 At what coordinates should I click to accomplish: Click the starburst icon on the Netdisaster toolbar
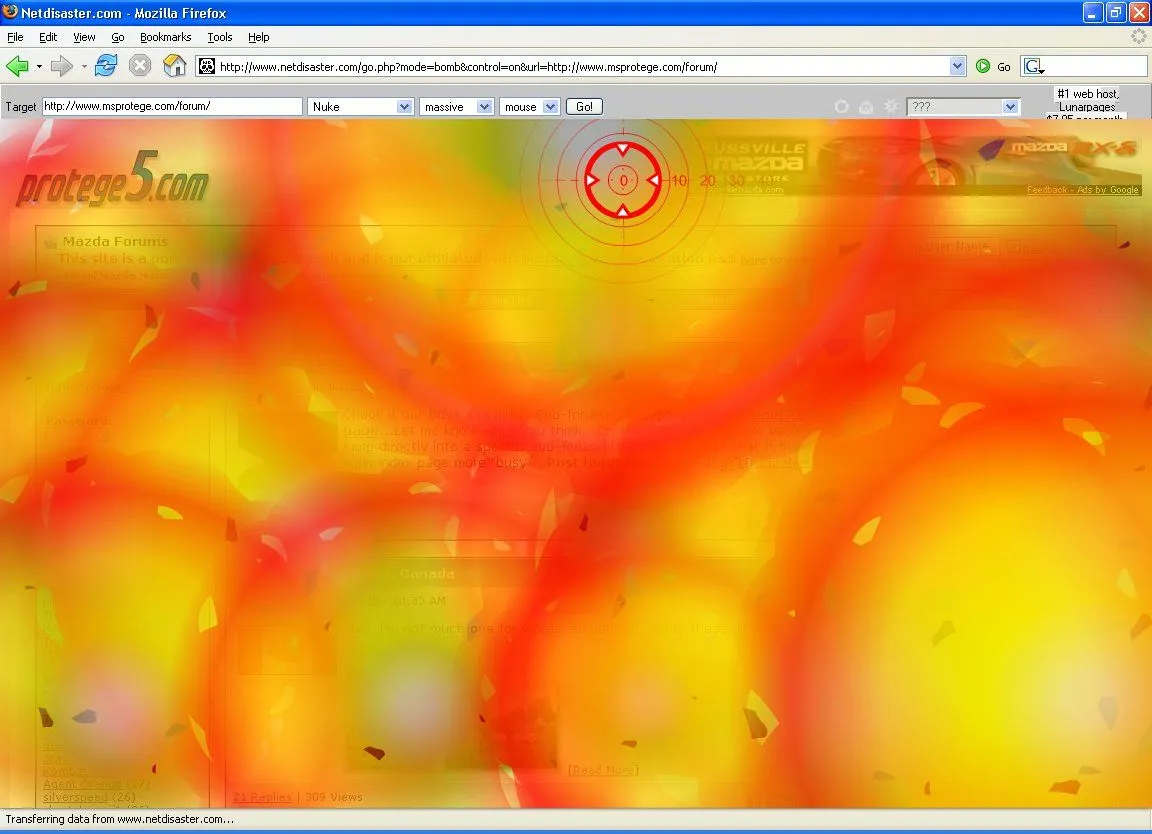pos(890,106)
